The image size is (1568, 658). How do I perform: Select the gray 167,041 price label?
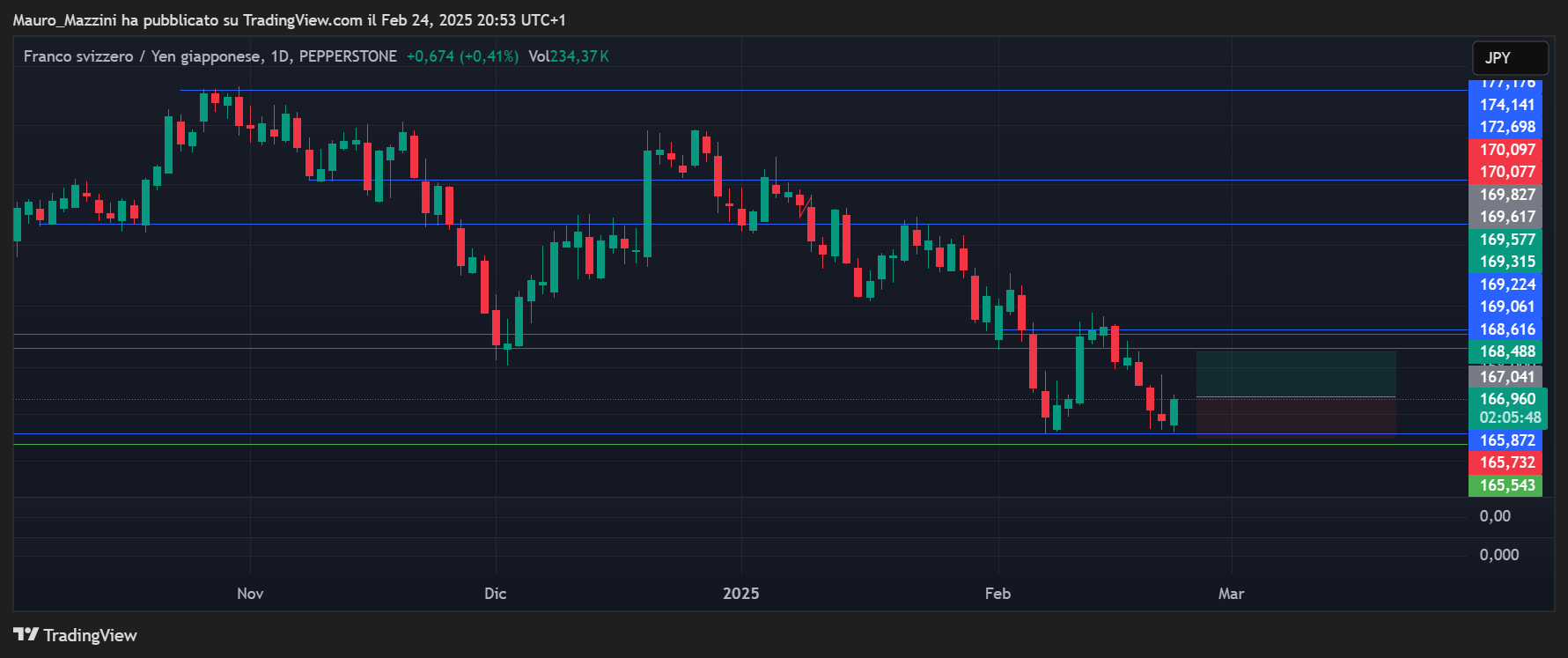click(x=1505, y=377)
